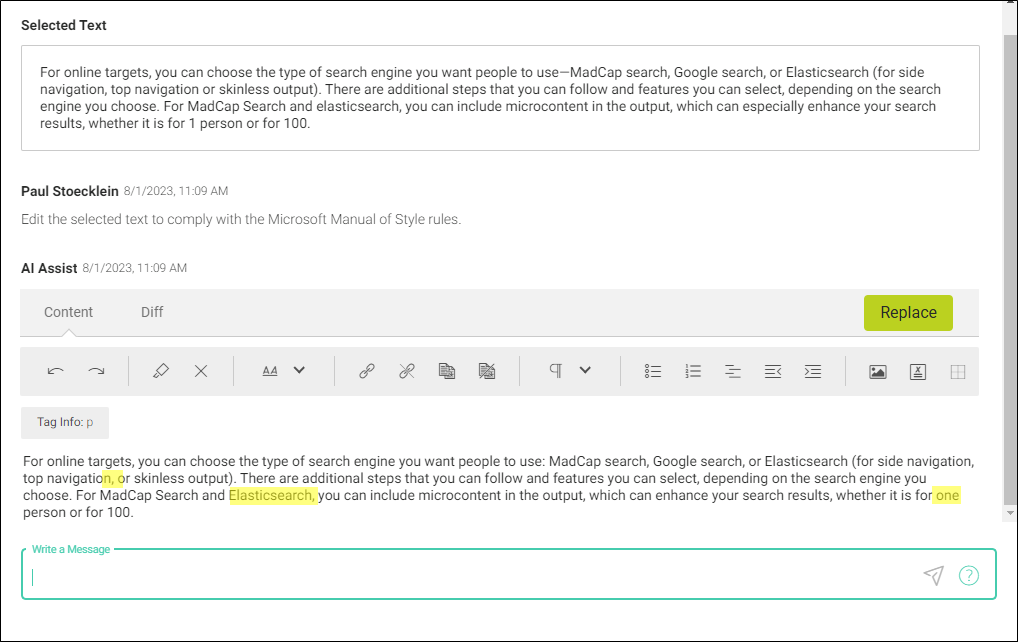This screenshot has width=1018, height=642.
Task: Click the insert table grid icon
Action: click(958, 372)
